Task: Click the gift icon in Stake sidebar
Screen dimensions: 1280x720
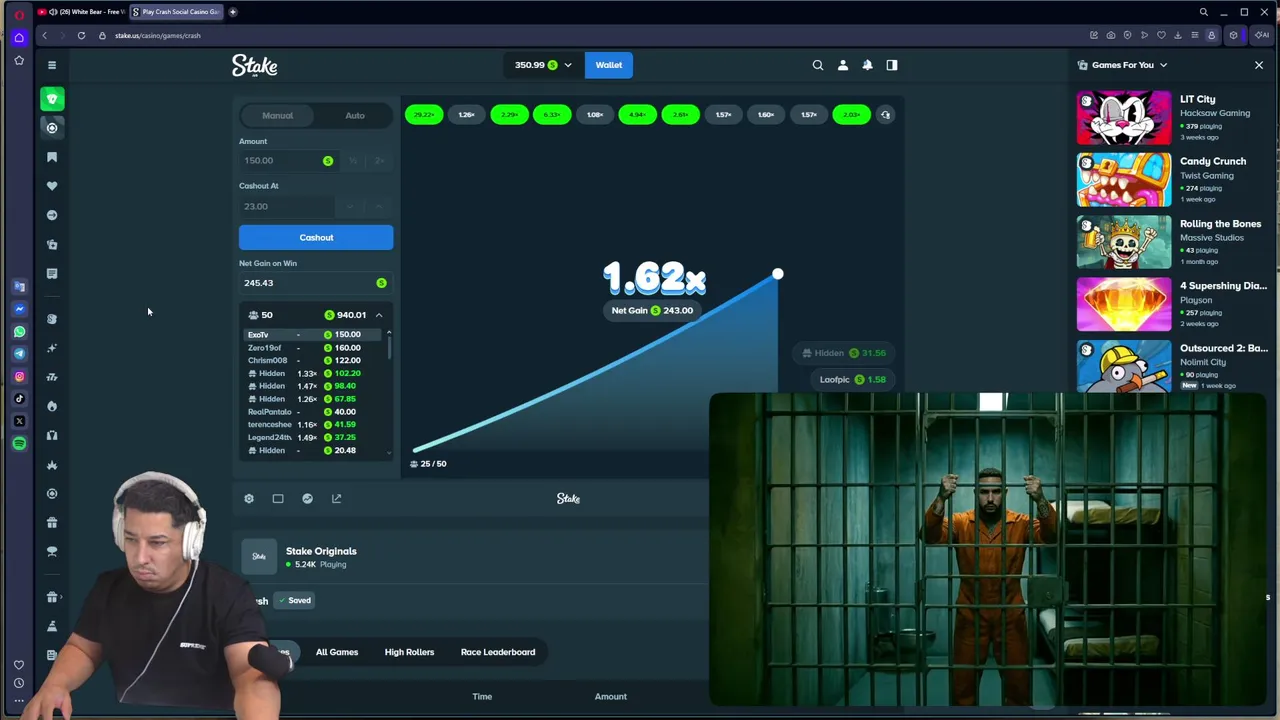Action: pyautogui.click(x=52, y=522)
